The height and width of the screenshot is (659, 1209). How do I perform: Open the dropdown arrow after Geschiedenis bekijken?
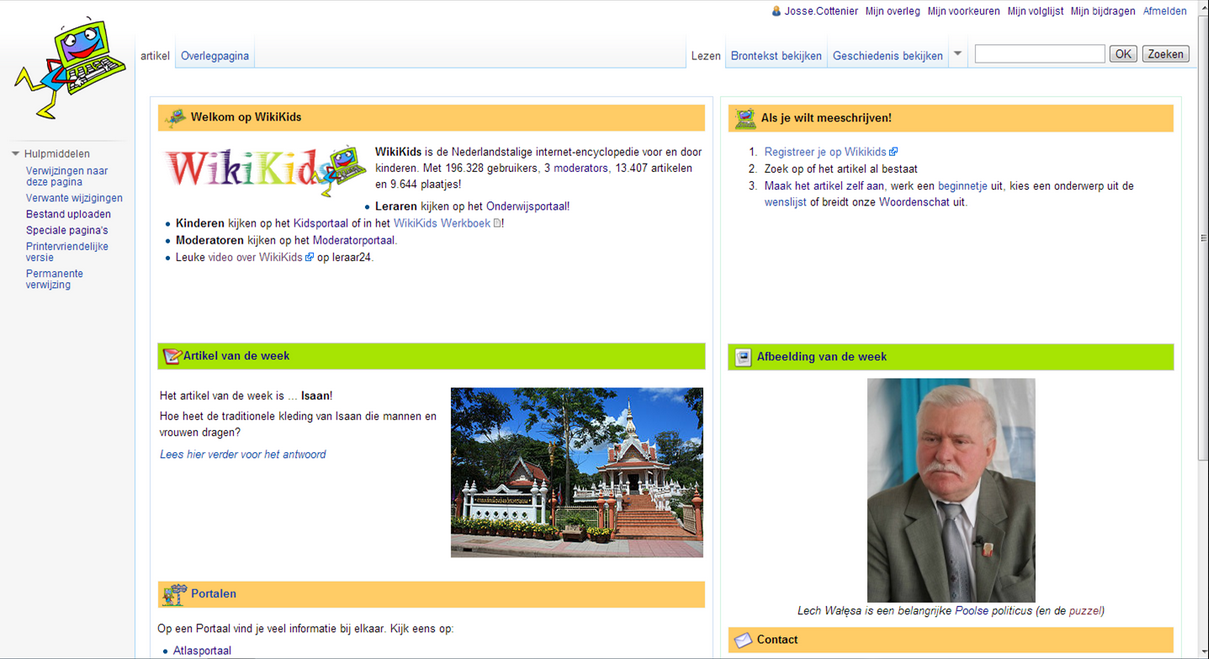(957, 55)
